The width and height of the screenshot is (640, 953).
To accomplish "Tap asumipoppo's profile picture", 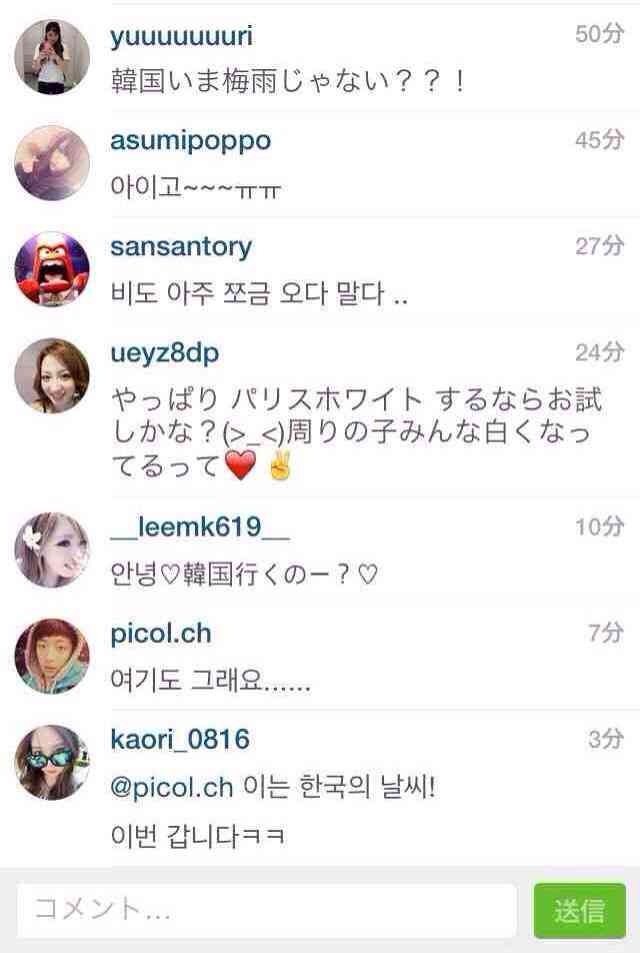I will tap(52, 163).
